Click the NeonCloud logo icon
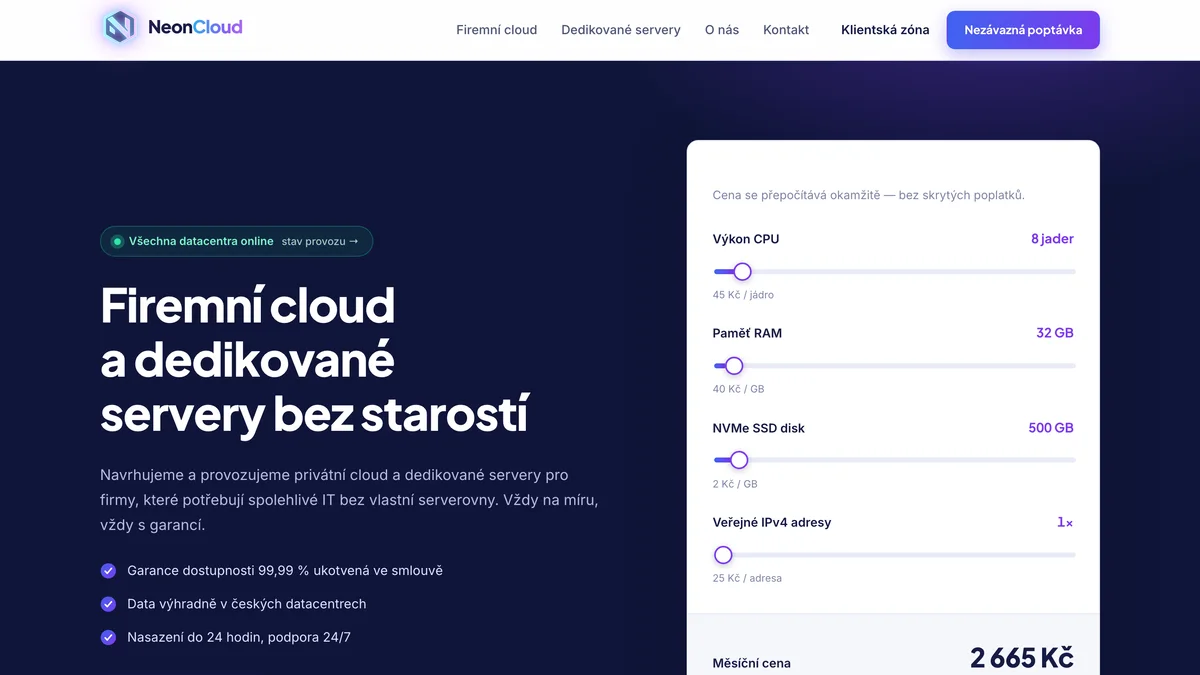Screen dimensions: 1200x675 pos(120,27)
